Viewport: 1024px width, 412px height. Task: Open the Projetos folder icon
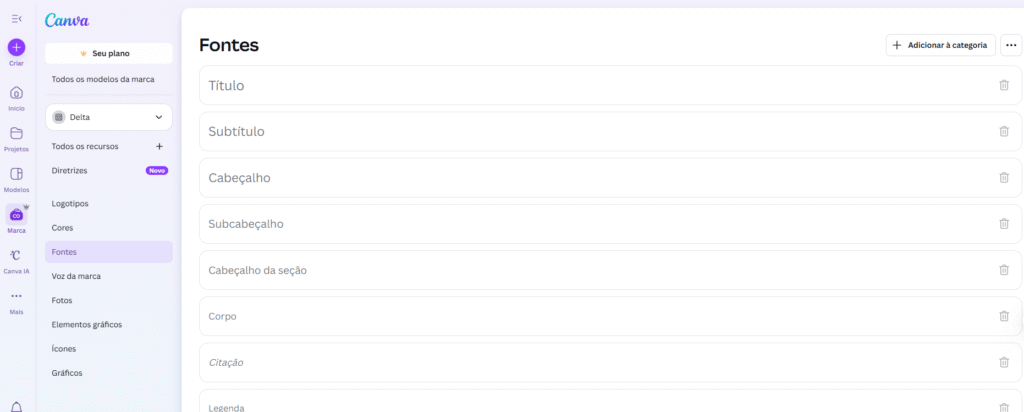click(16, 134)
